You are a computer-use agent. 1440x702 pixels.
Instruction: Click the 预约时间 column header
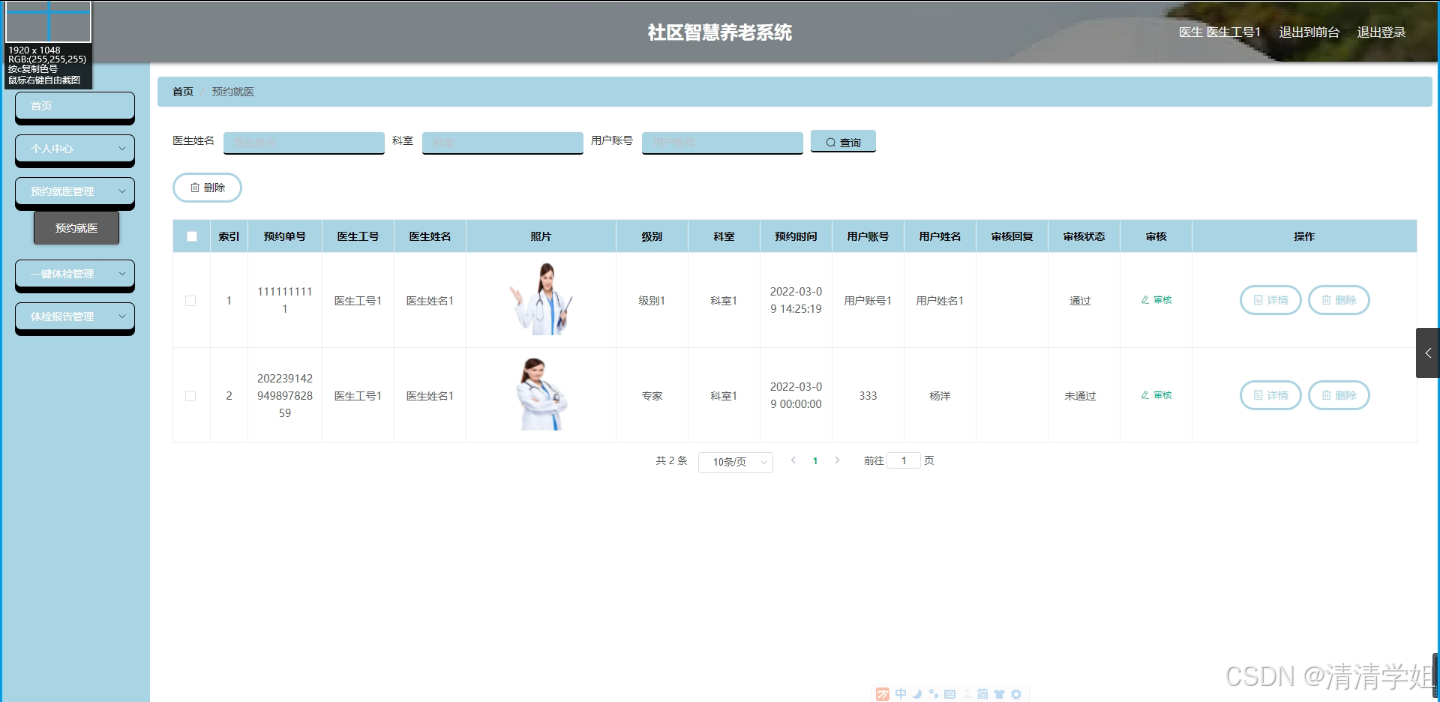[796, 237]
